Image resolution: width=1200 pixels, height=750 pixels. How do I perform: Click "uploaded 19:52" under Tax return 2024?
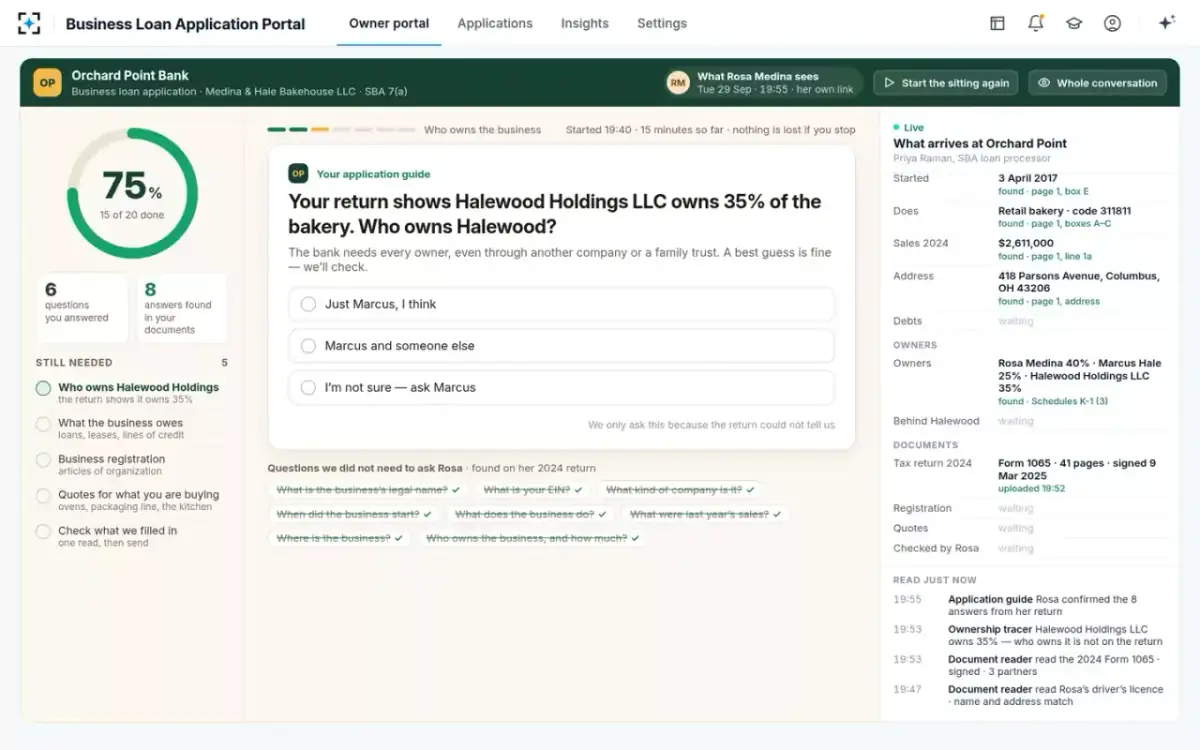(x=1031, y=489)
